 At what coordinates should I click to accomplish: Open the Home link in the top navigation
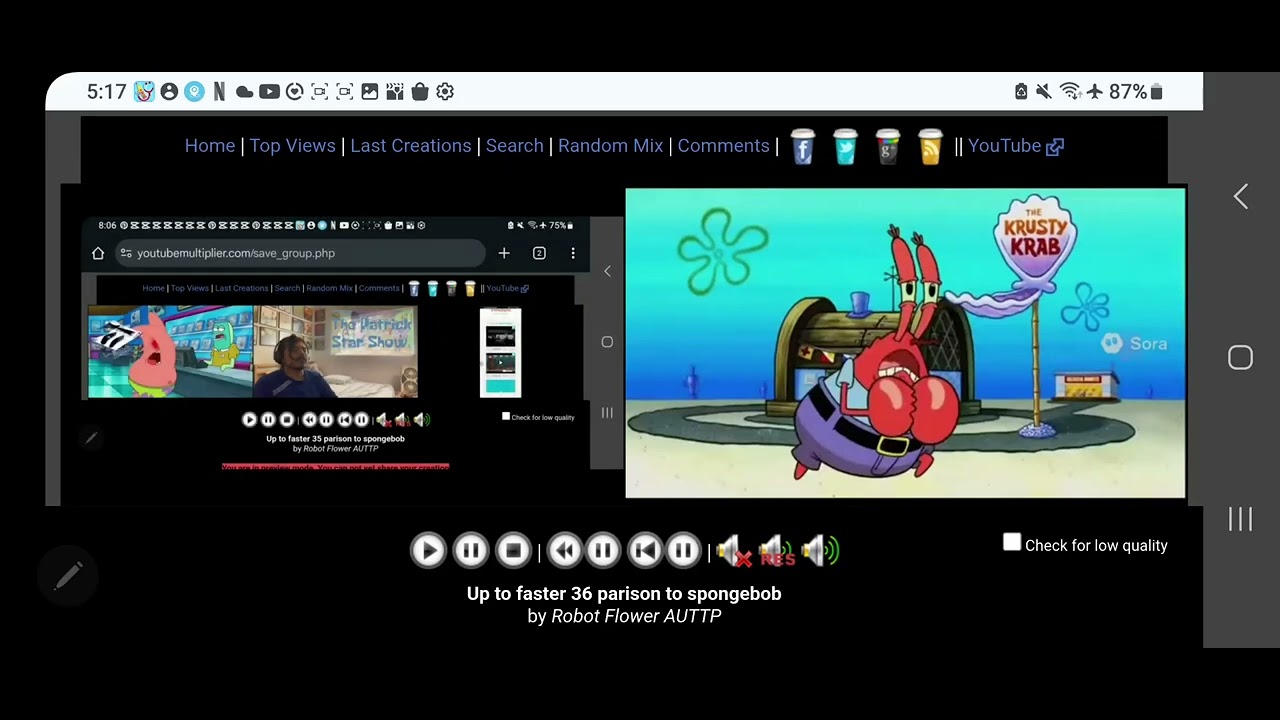point(210,145)
